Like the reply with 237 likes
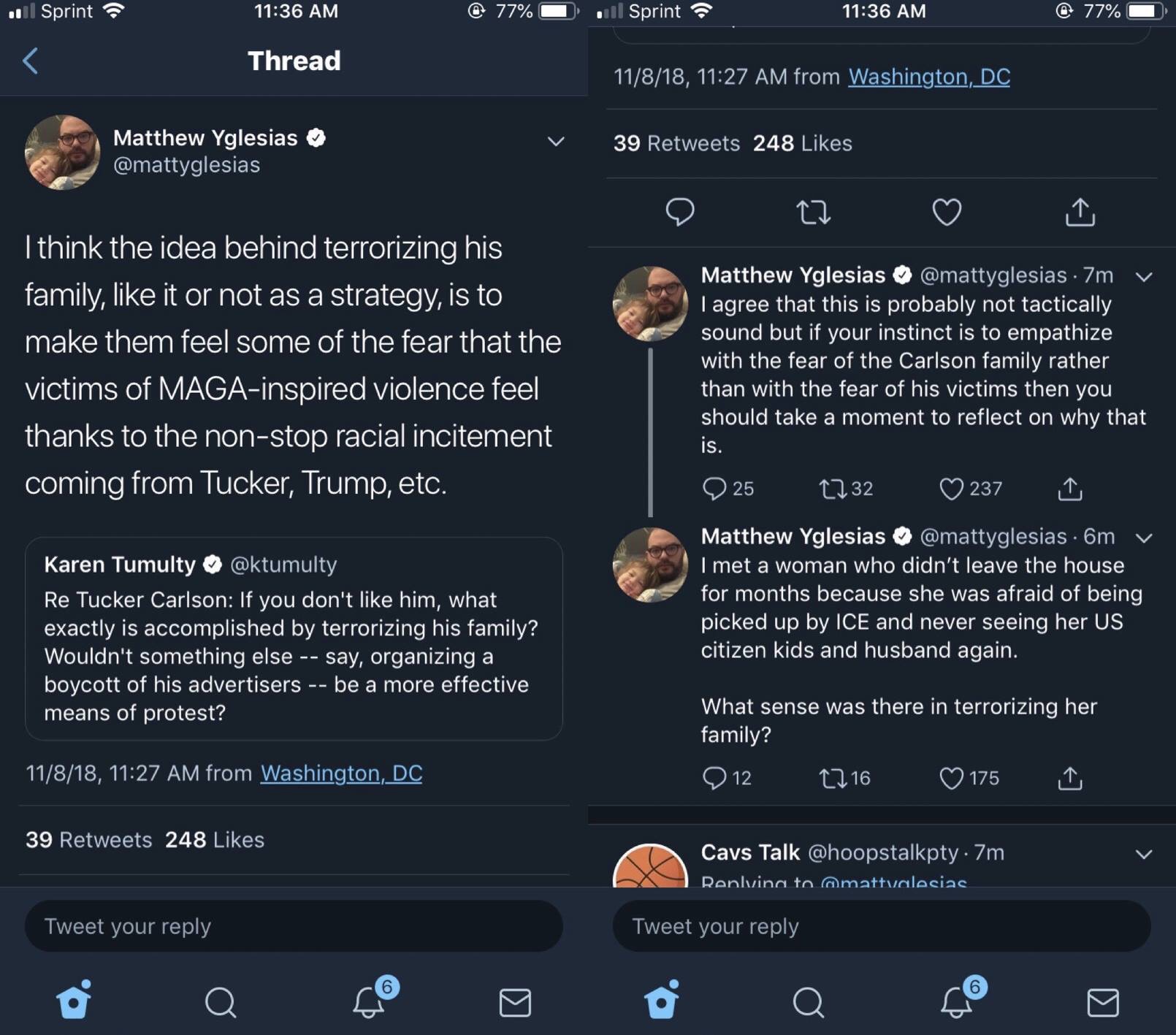Viewport: 1176px width, 1035px height. [x=951, y=489]
